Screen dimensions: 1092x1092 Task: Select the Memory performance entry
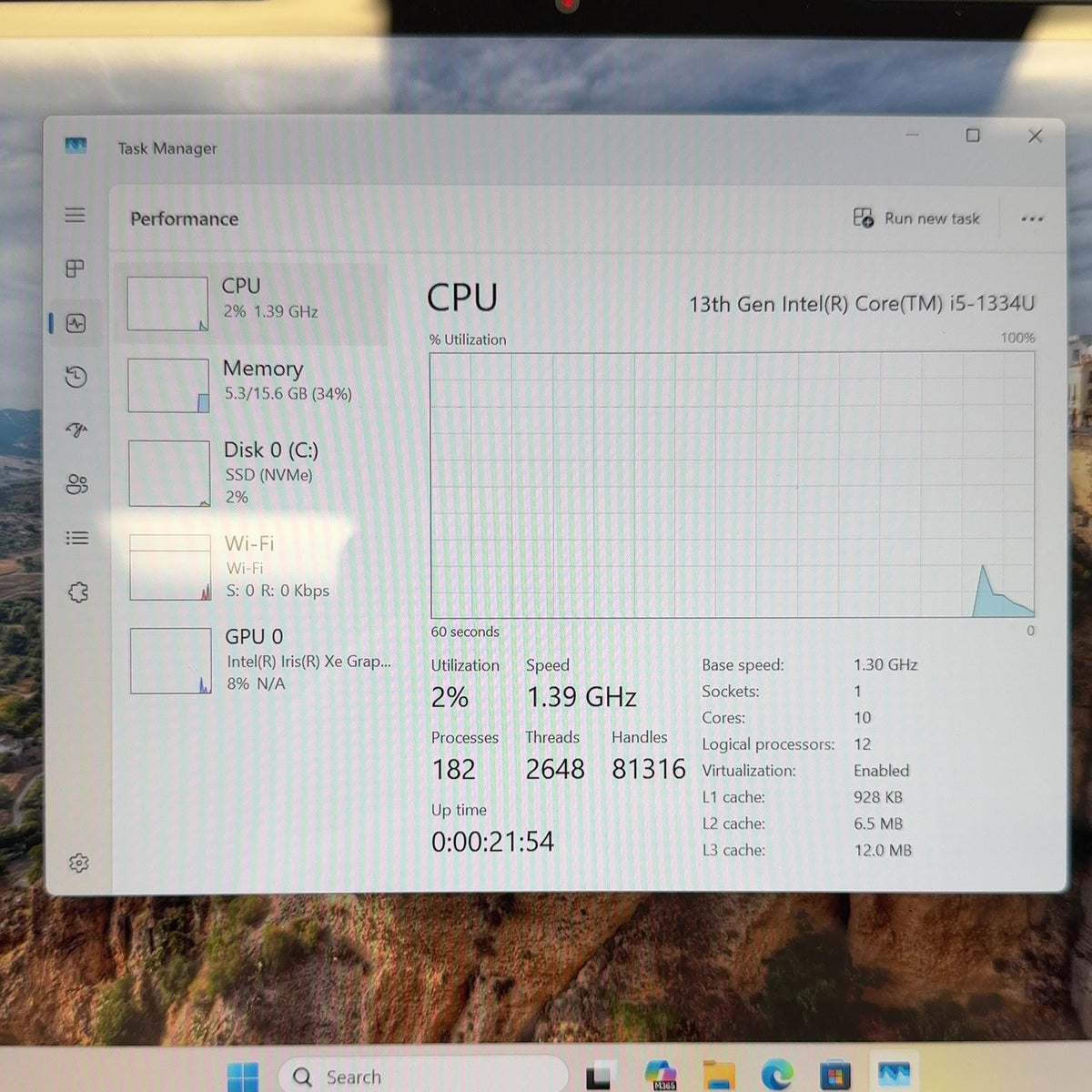pyautogui.click(x=254, y=385)
